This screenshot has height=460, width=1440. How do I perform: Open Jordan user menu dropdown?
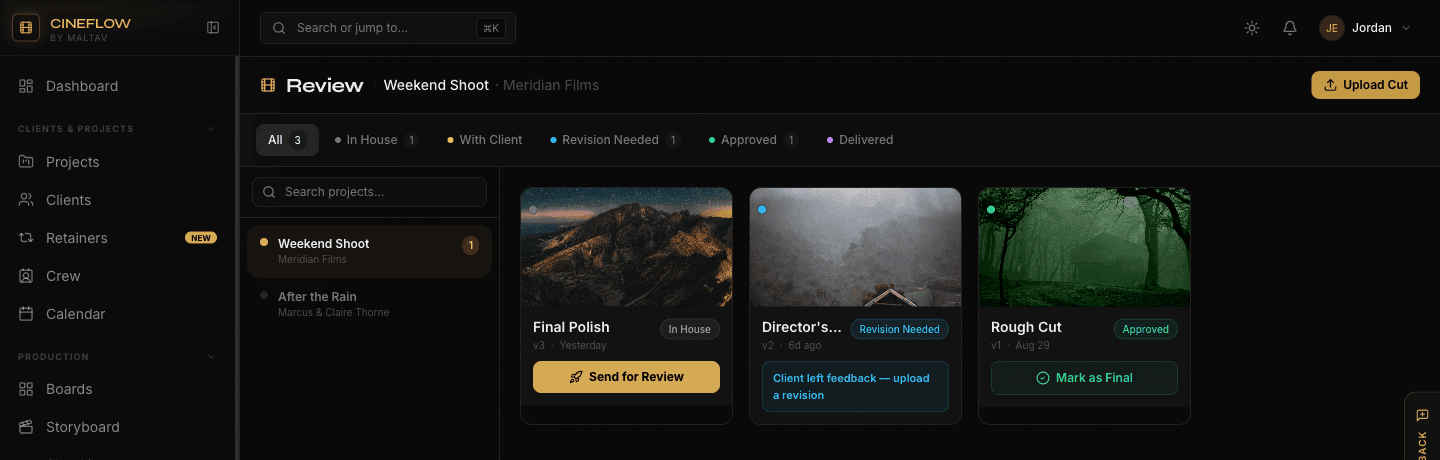pyautogui.click(x=1365, y=28)
